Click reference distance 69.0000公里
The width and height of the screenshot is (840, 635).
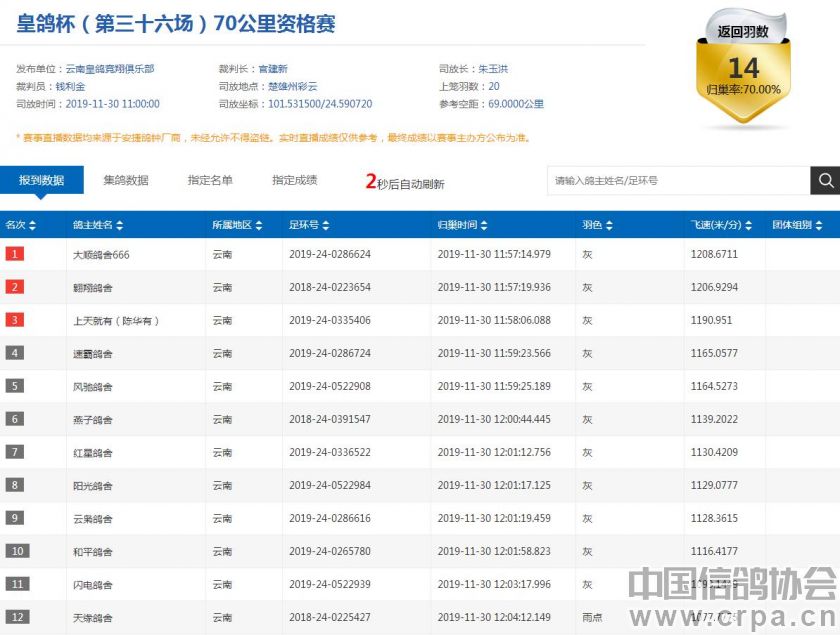[516, 104]
